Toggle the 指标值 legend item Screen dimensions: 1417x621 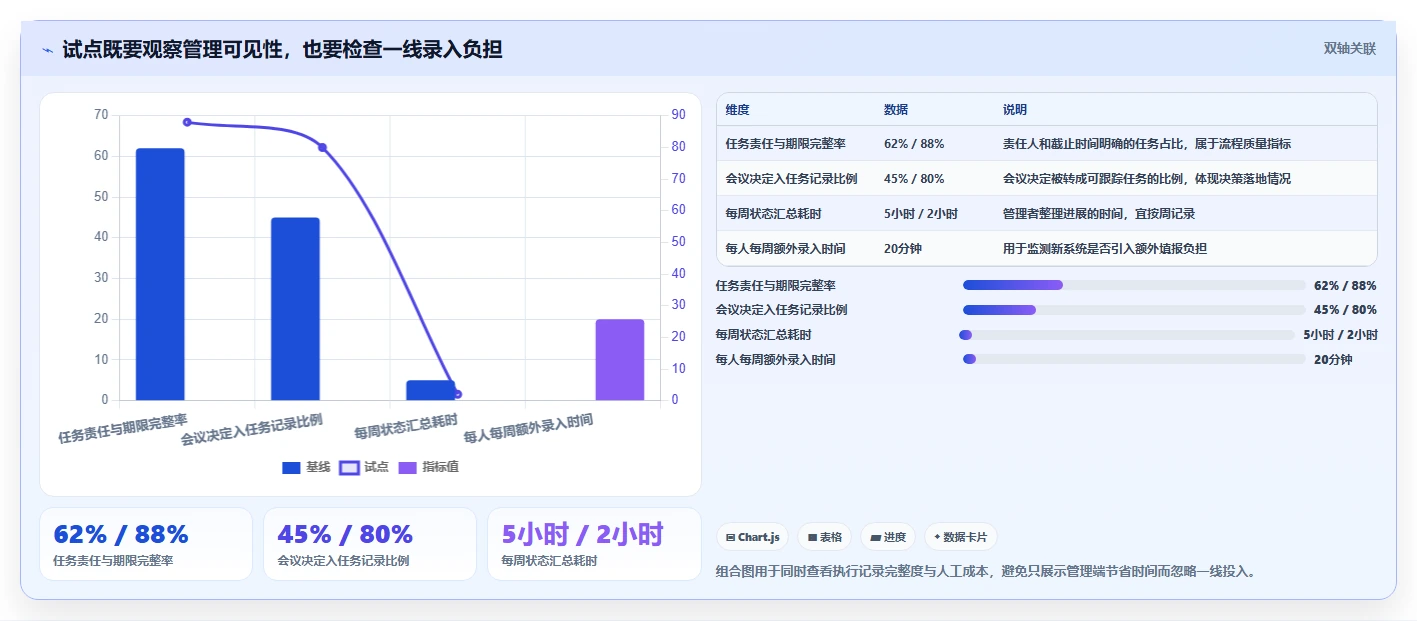click(x=429, y=467)
